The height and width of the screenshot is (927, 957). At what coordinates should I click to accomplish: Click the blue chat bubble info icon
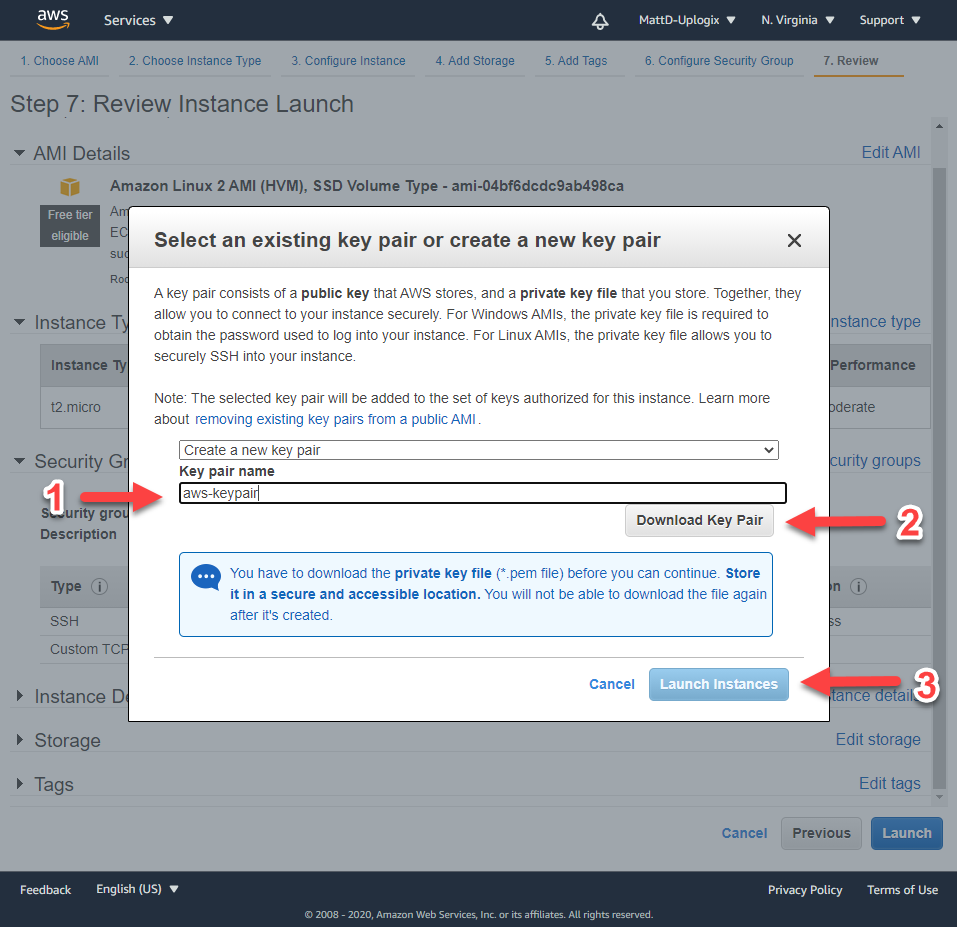click(x=206, y=578)
